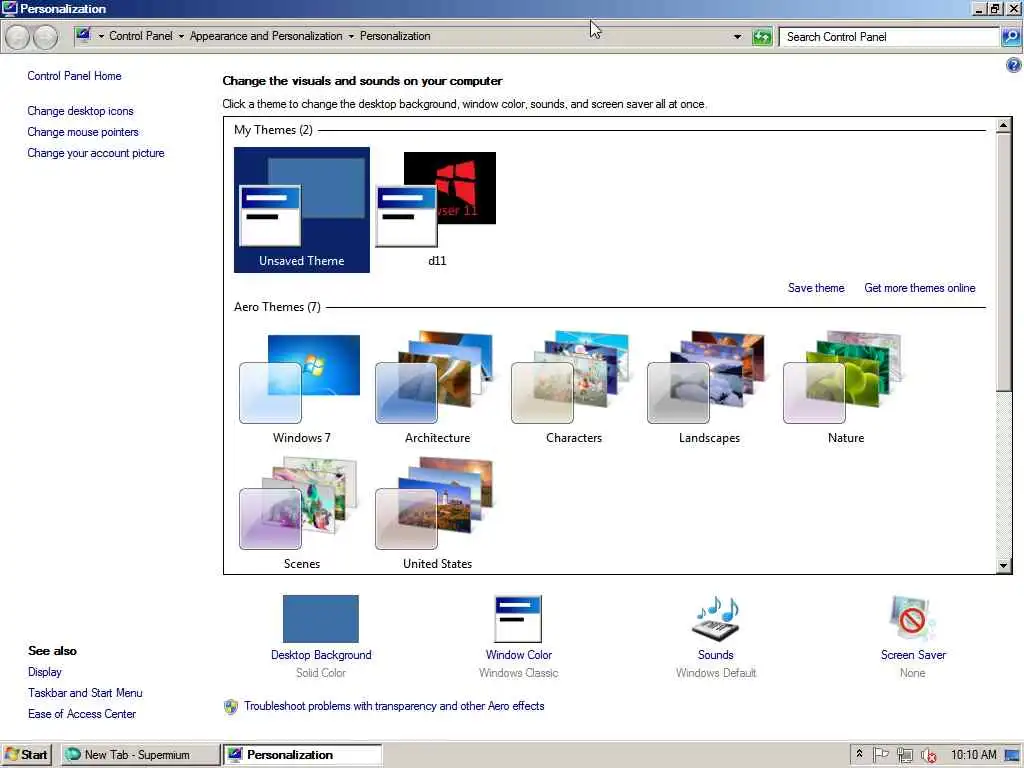Click Troubleshoot problems with transparency link
1024x768 pixels.
394,706
